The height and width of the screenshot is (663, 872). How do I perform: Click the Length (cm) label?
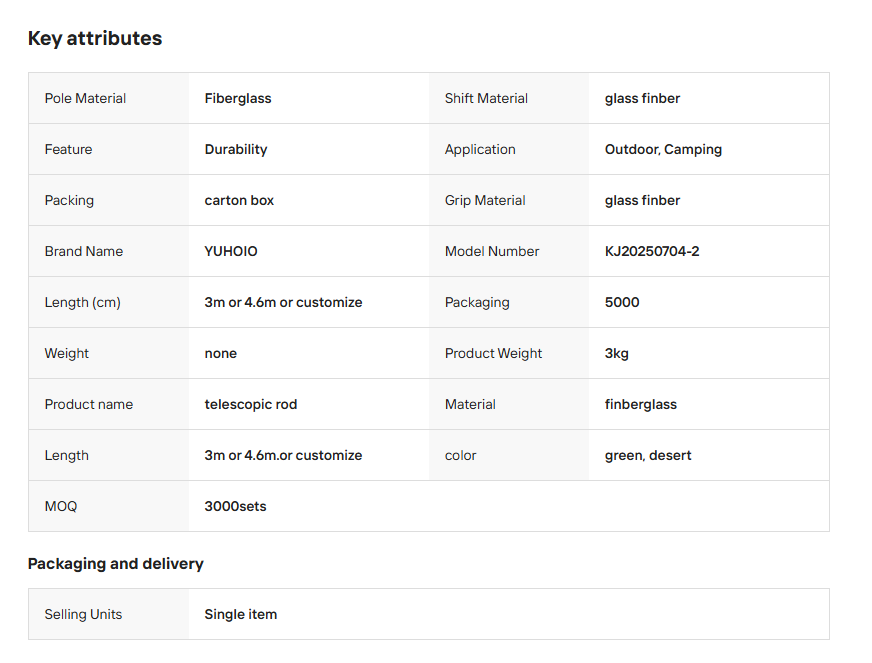[82, 302]
